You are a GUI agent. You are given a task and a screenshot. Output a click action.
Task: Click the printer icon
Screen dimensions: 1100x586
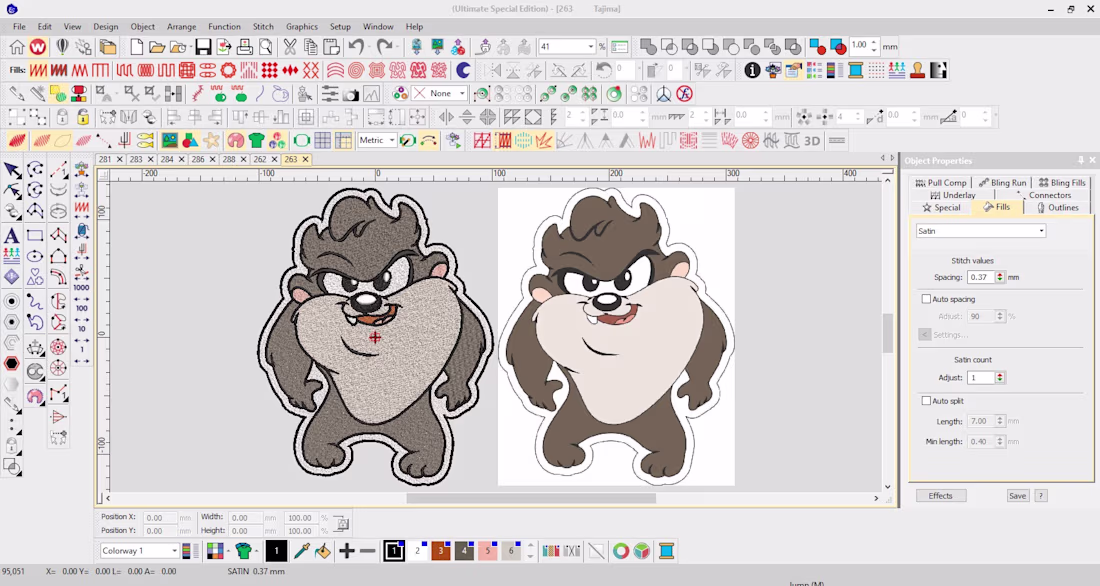click(x=245, y=47)
